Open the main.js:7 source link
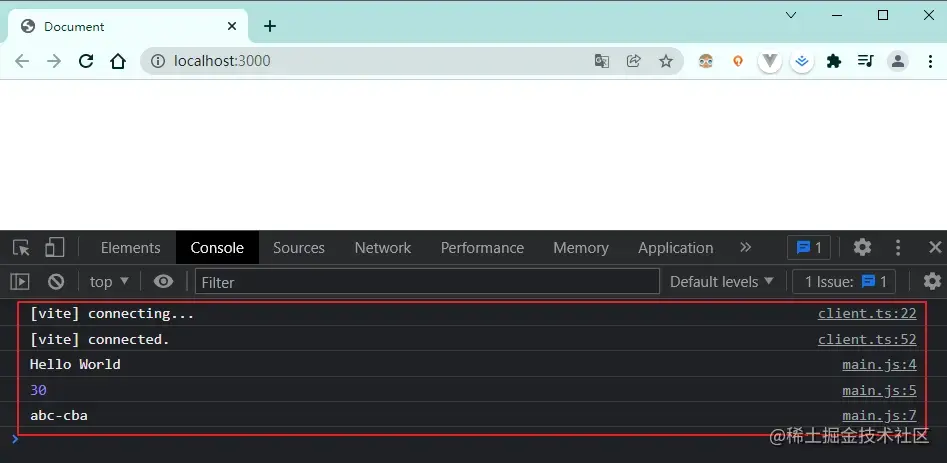The width and height of the screenshot is (947, 463). point(879,415)
